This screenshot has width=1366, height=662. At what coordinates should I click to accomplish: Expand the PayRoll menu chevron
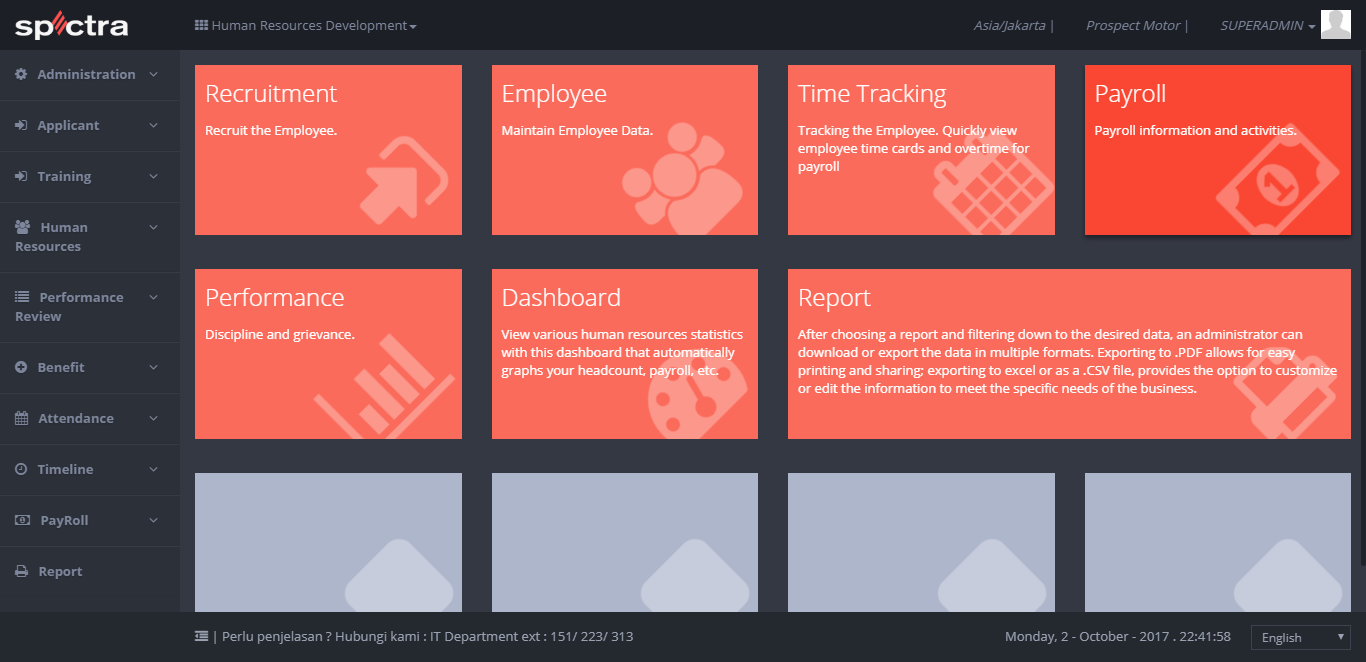pos(153,520)
